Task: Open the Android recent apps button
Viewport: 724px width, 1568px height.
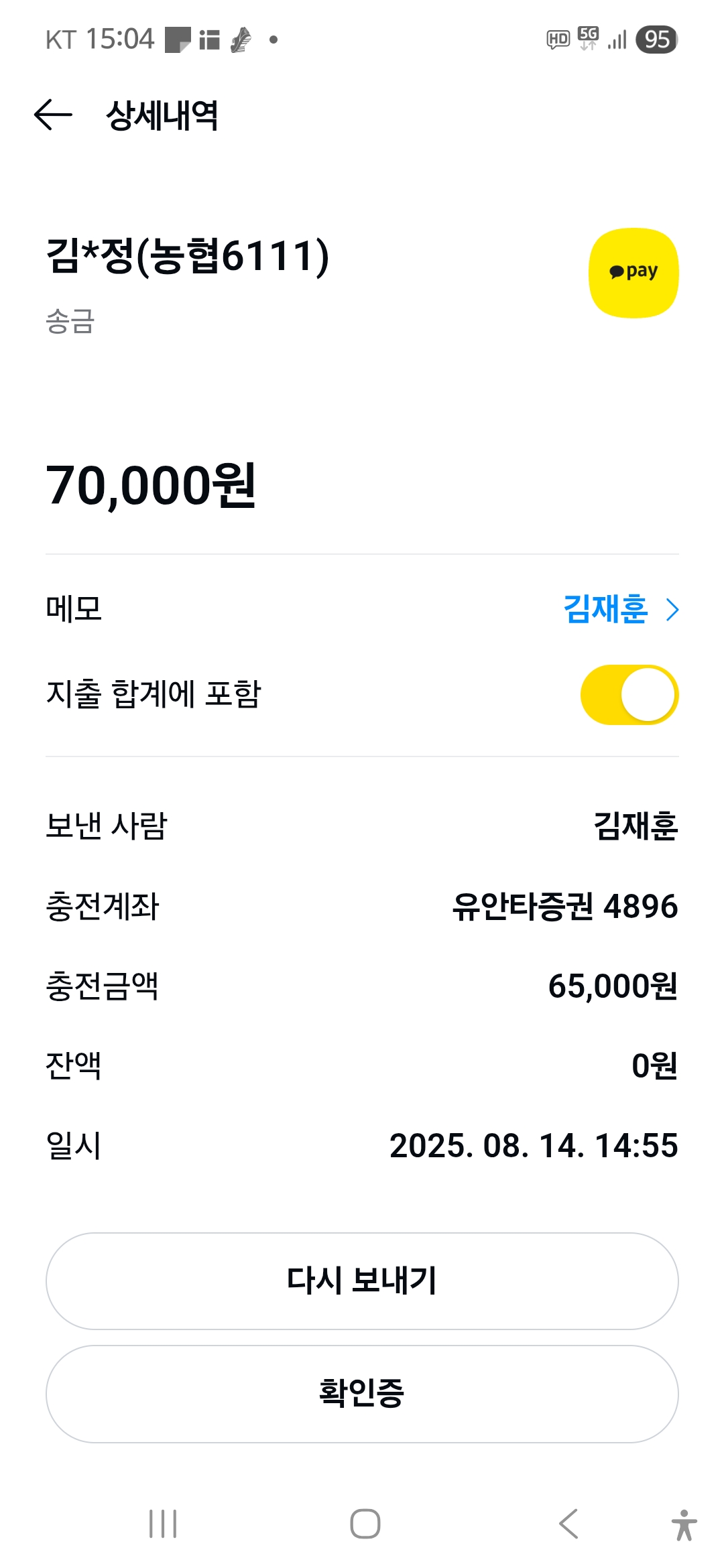Action: click(x=163, y=1524)
